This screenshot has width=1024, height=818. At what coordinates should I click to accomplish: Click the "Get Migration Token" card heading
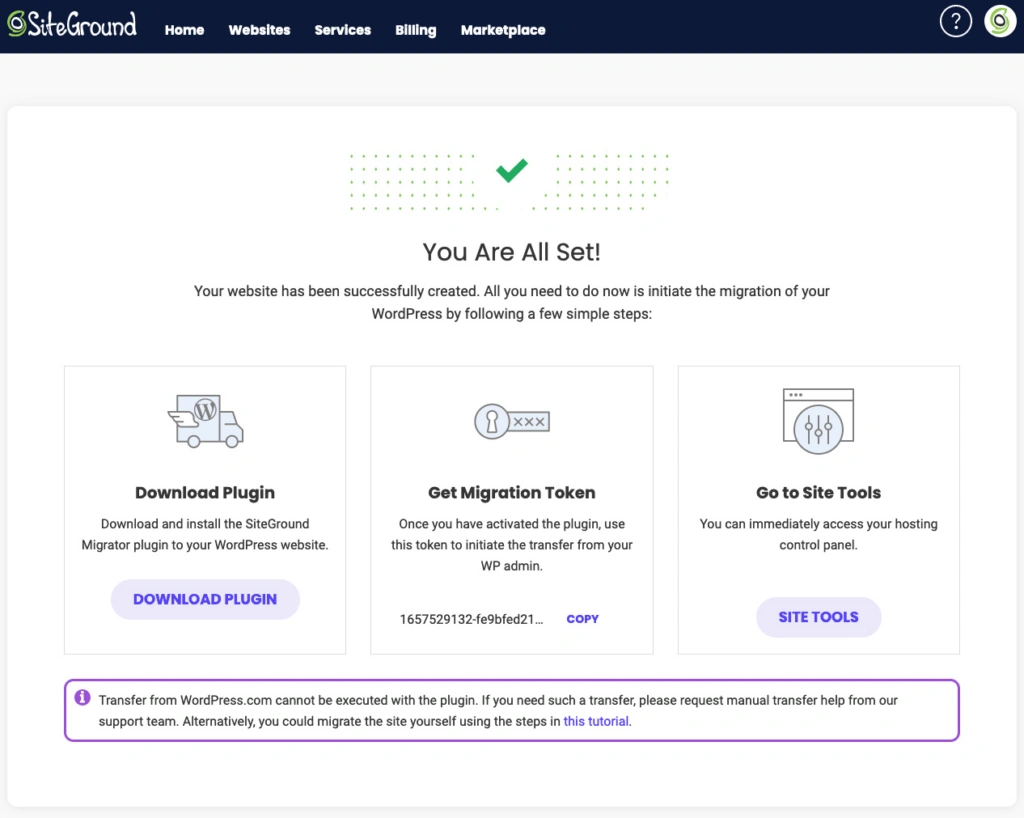(x=511, y=493)
